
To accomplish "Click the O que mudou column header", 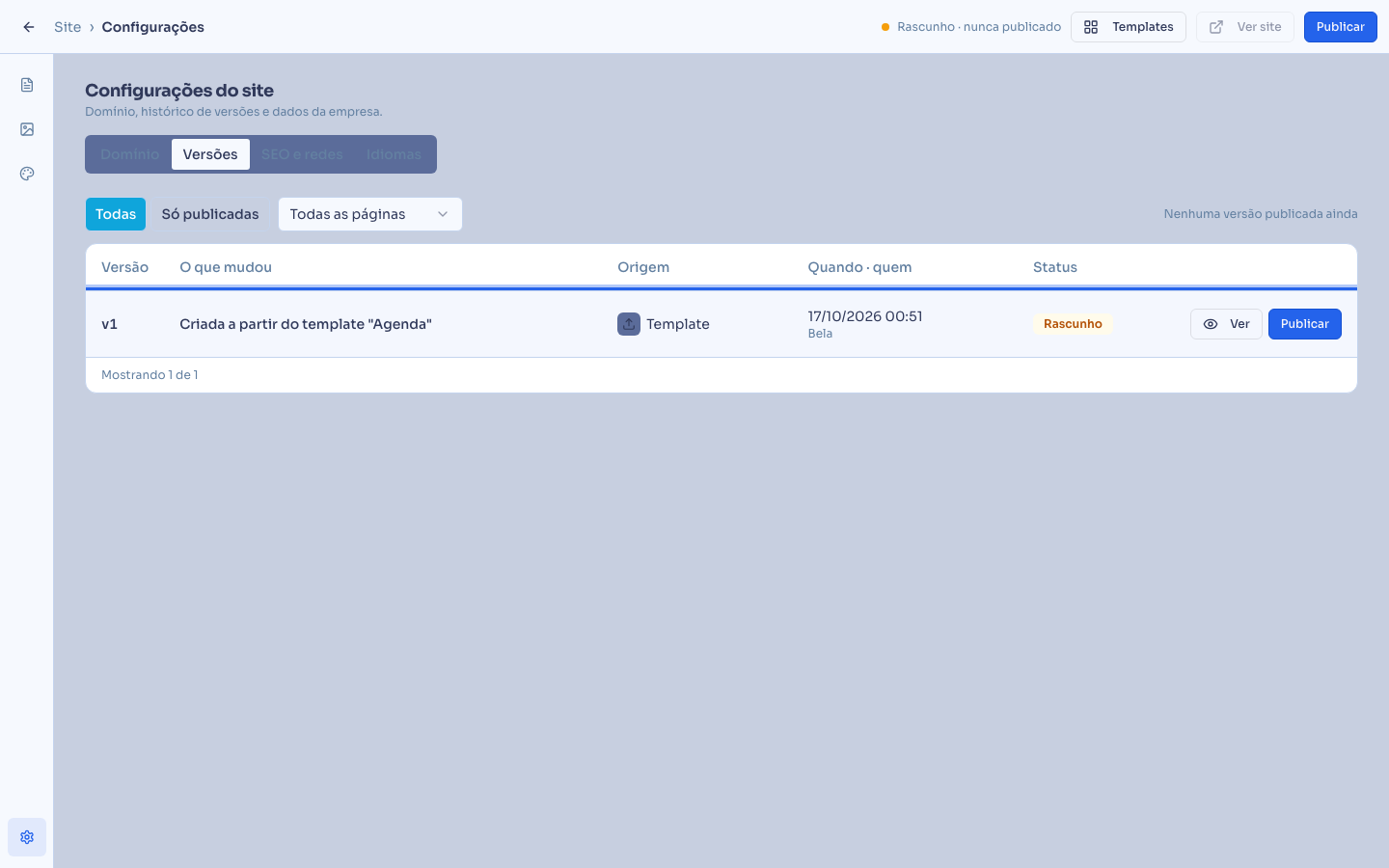I will point(226,267).
